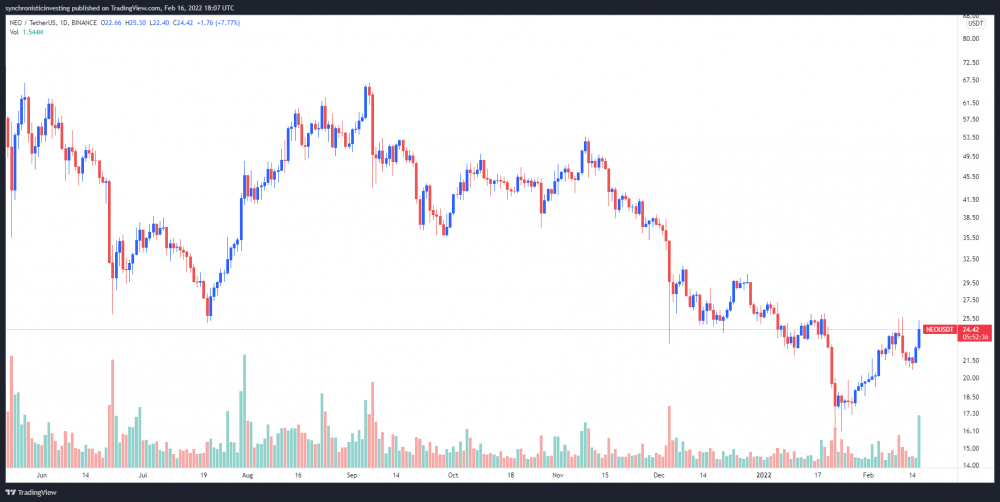Click the NEO / TetherUS symbol title
The height and width of the screenshot is (502, 1000).
(31, 23)
